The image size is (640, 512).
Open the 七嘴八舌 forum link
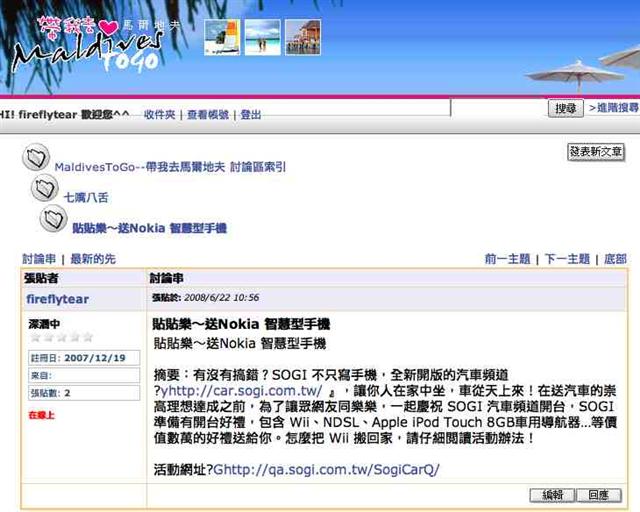[x=86, y=198]
